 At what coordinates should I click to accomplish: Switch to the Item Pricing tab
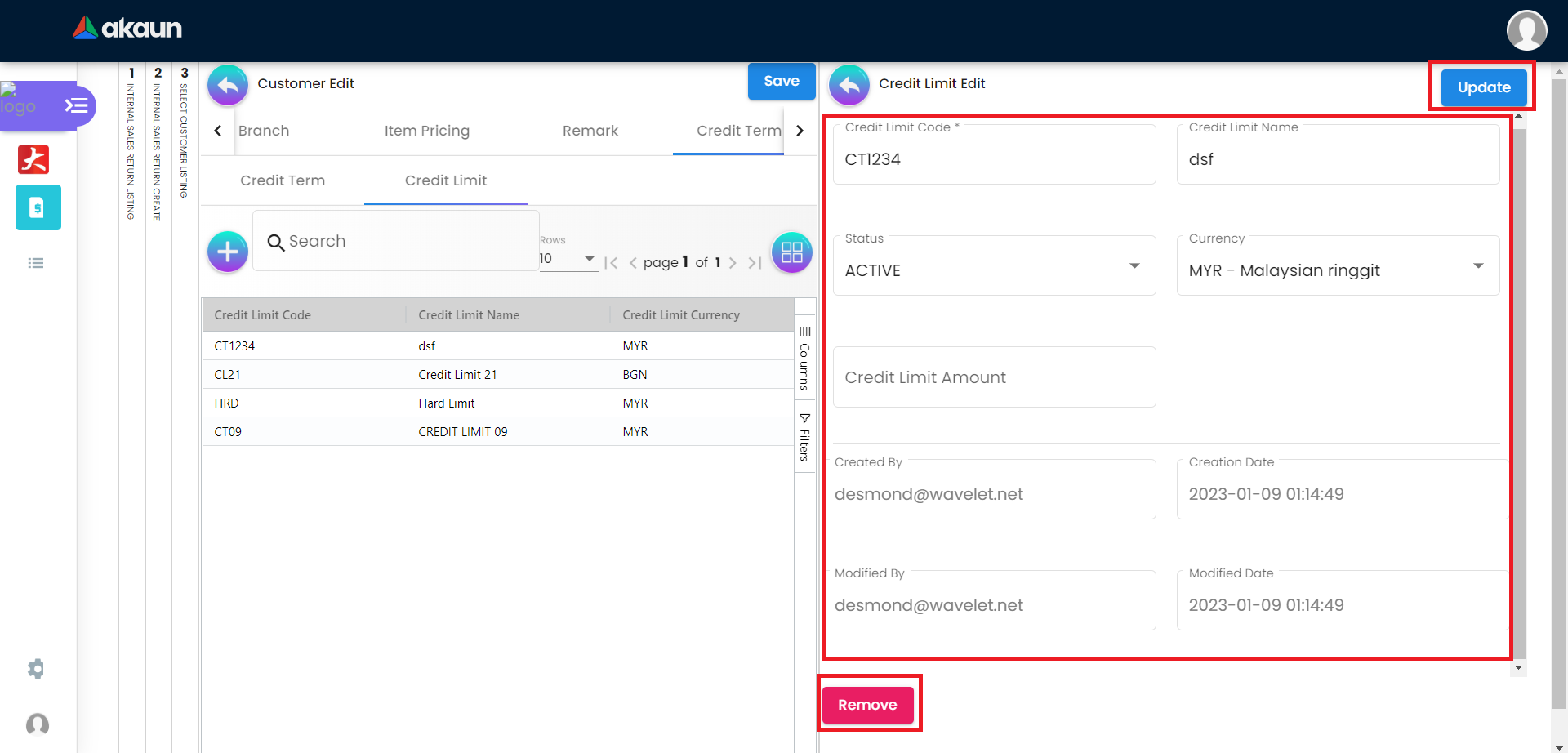click(x=426, y=131)
